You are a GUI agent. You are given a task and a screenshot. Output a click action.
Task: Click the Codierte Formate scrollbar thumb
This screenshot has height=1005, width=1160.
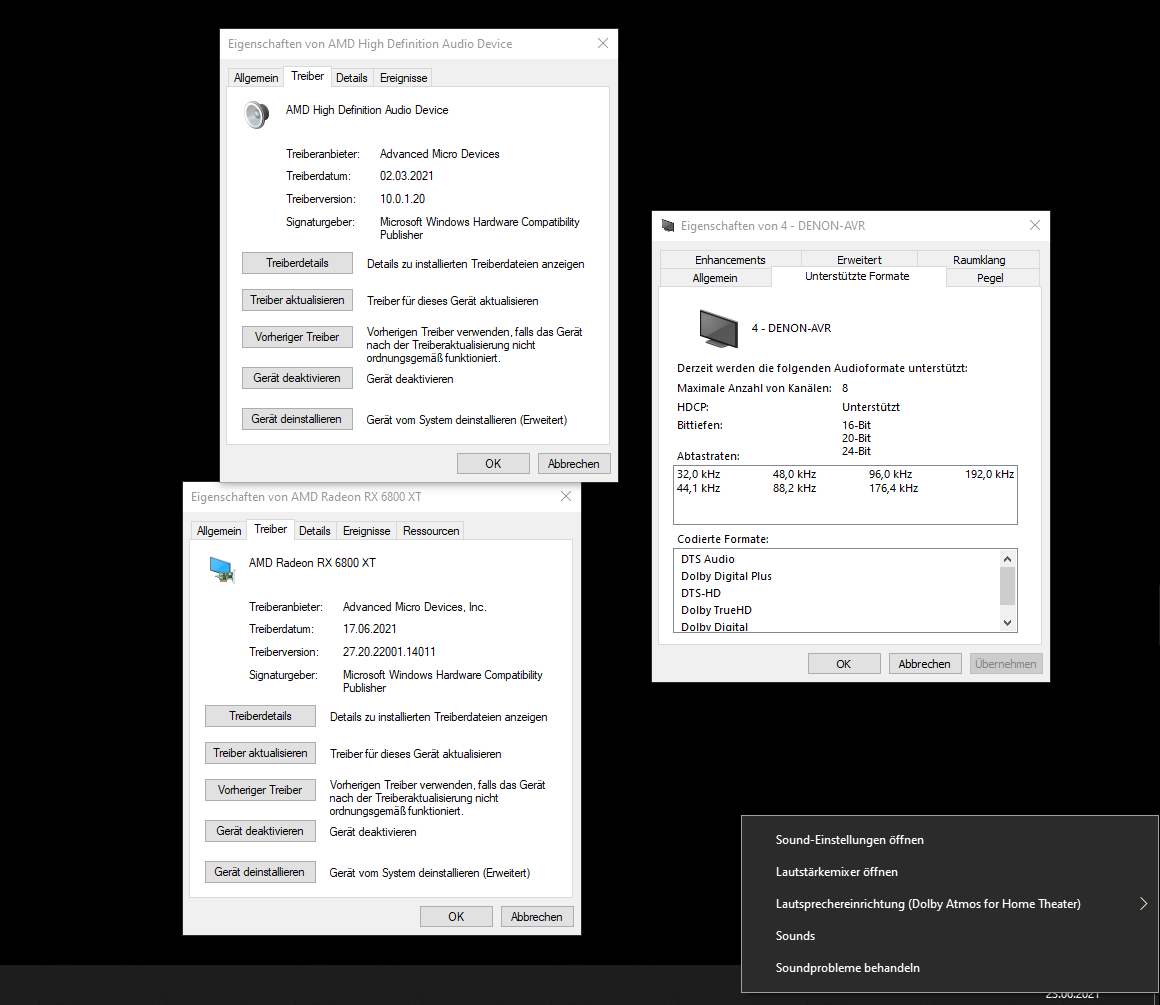pos(1007,586)
